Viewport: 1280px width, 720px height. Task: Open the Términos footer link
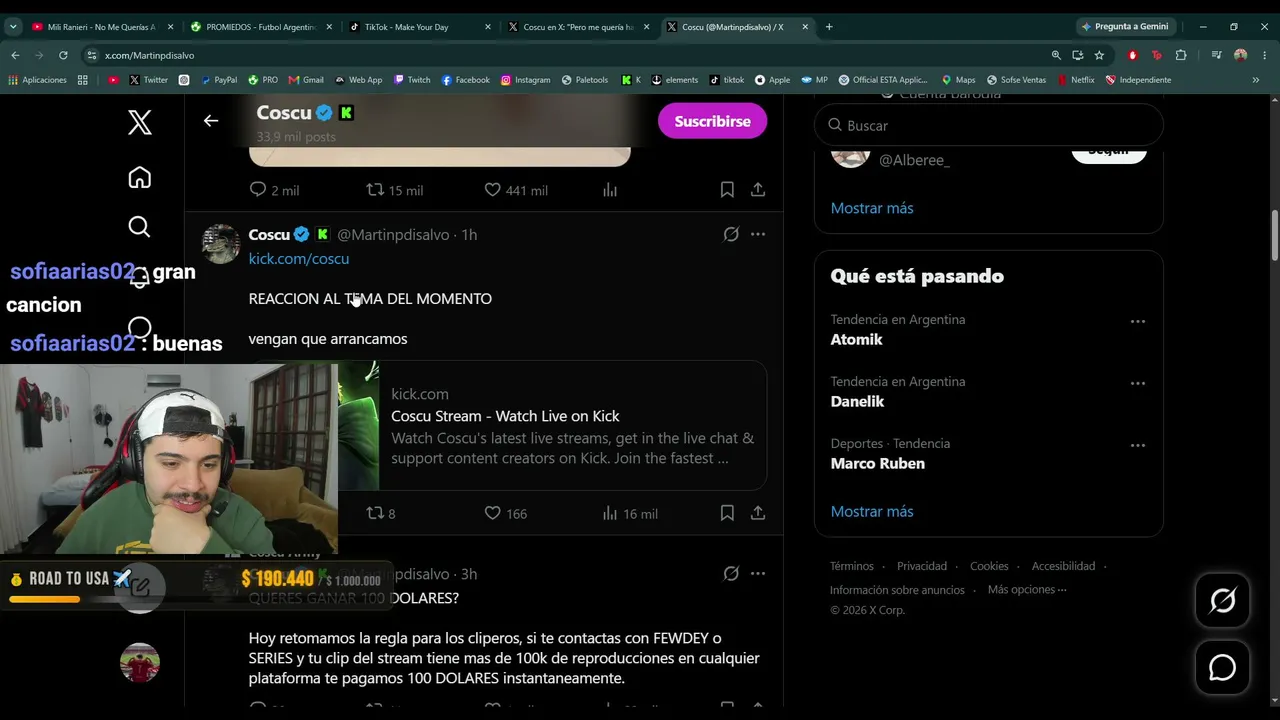point(852,566)
